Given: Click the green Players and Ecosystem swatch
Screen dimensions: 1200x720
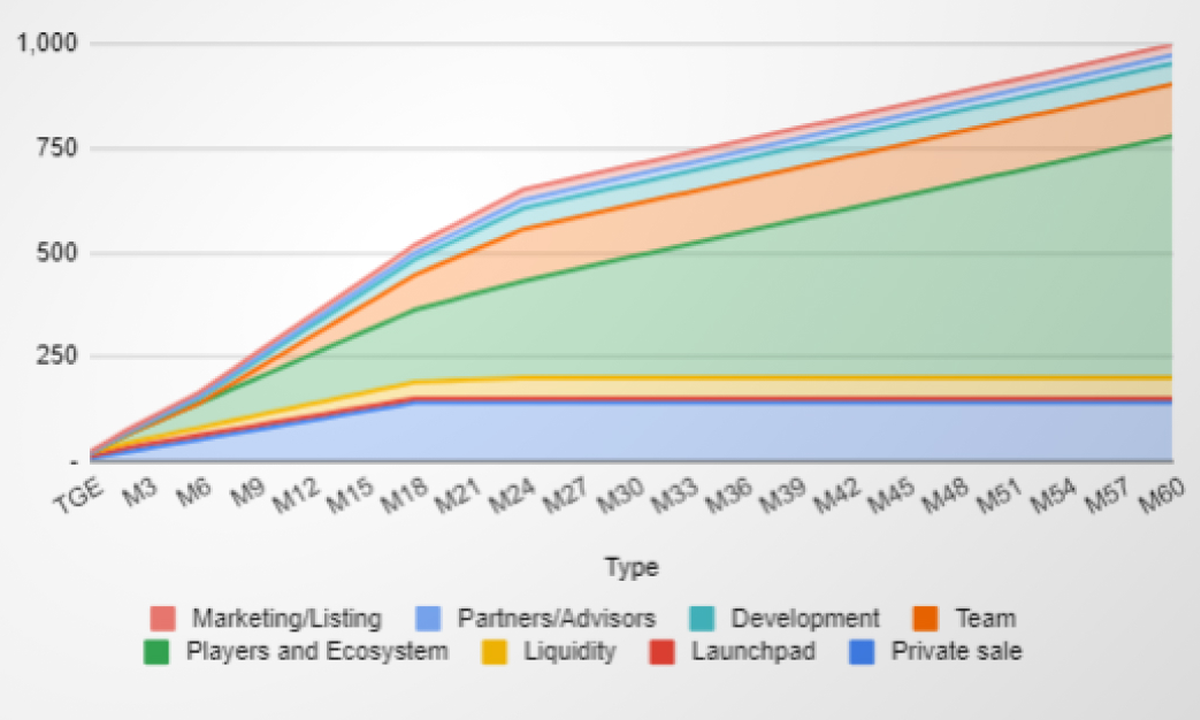Looking at the screenshot, I should 156,652.
